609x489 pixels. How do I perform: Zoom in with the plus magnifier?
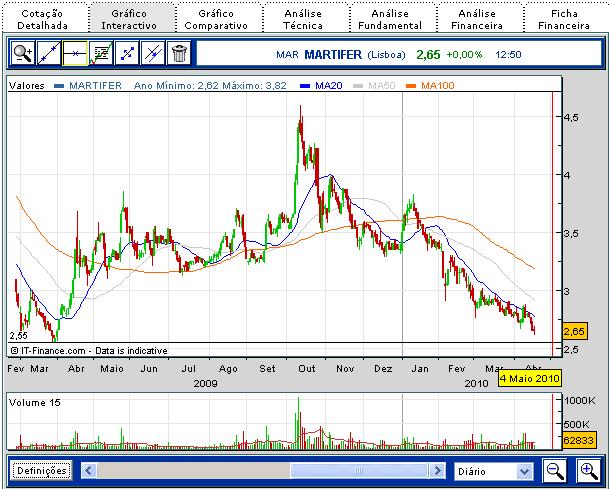(x=588, y=470)
